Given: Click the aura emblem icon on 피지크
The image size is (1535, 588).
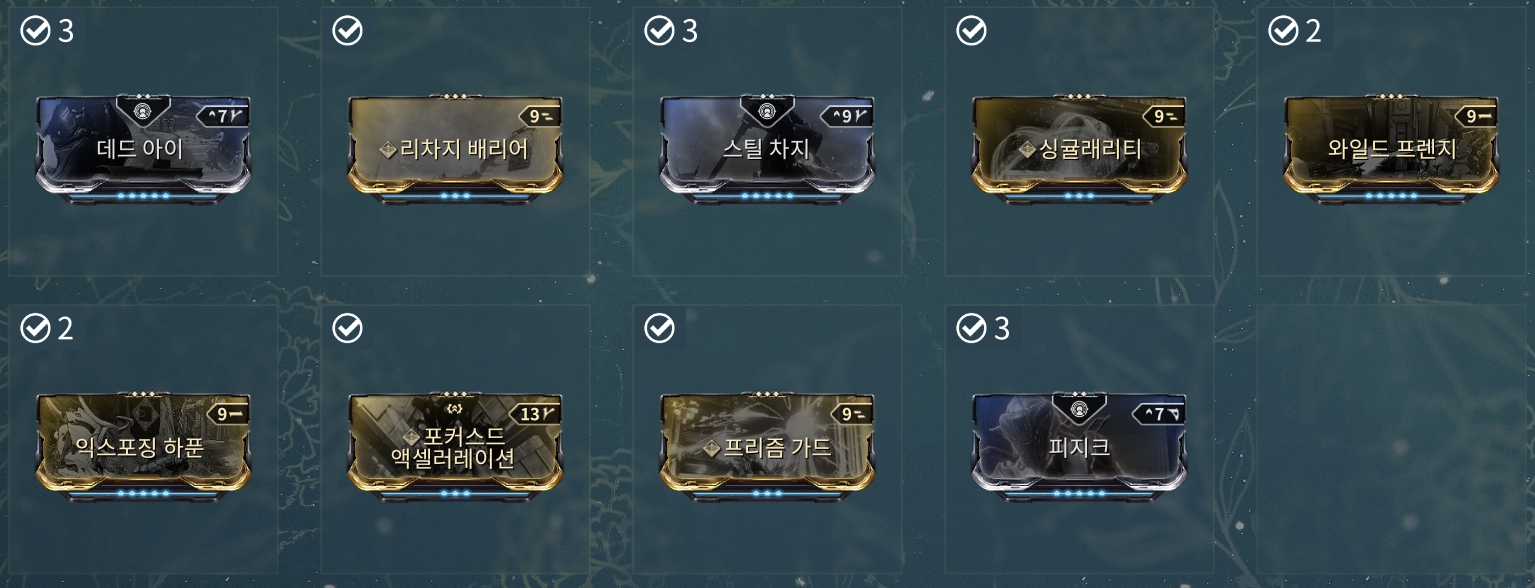Looking at the screenshot, I should tap(1079, 409).
